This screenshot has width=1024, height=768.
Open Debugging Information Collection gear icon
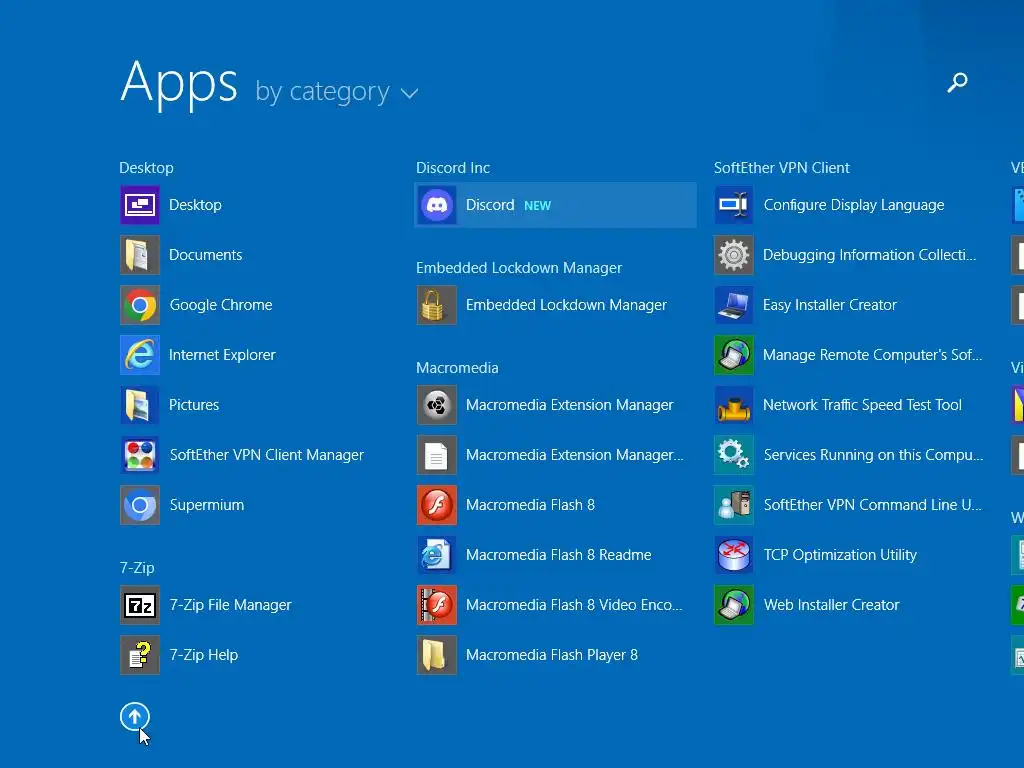734,255
